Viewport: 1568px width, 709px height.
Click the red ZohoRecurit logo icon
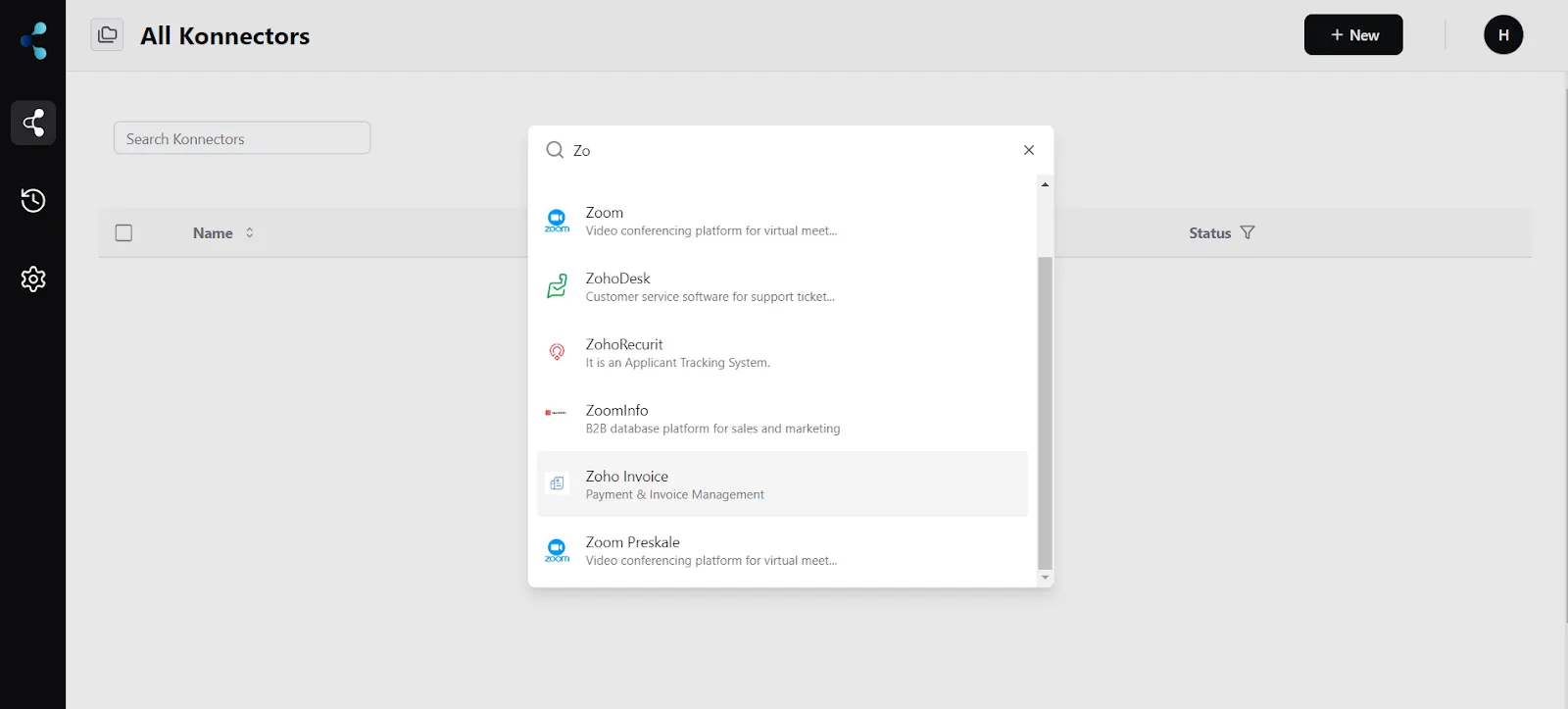click(557, 352)
